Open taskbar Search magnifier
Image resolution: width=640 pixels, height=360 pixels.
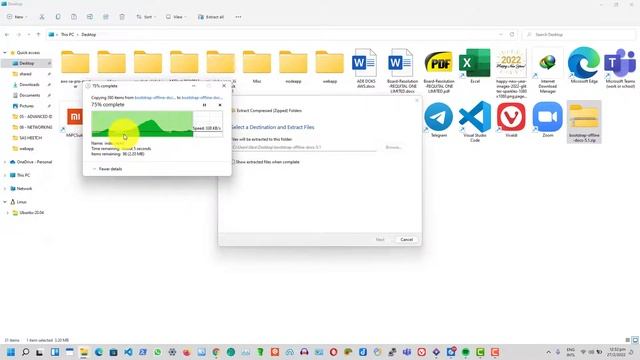25,352
